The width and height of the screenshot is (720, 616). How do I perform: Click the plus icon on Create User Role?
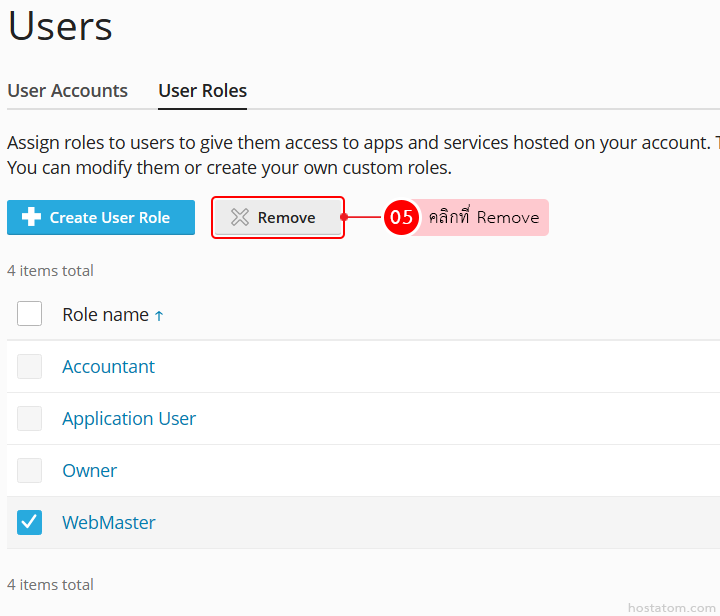pyautogui.click(x=31, y=217)
